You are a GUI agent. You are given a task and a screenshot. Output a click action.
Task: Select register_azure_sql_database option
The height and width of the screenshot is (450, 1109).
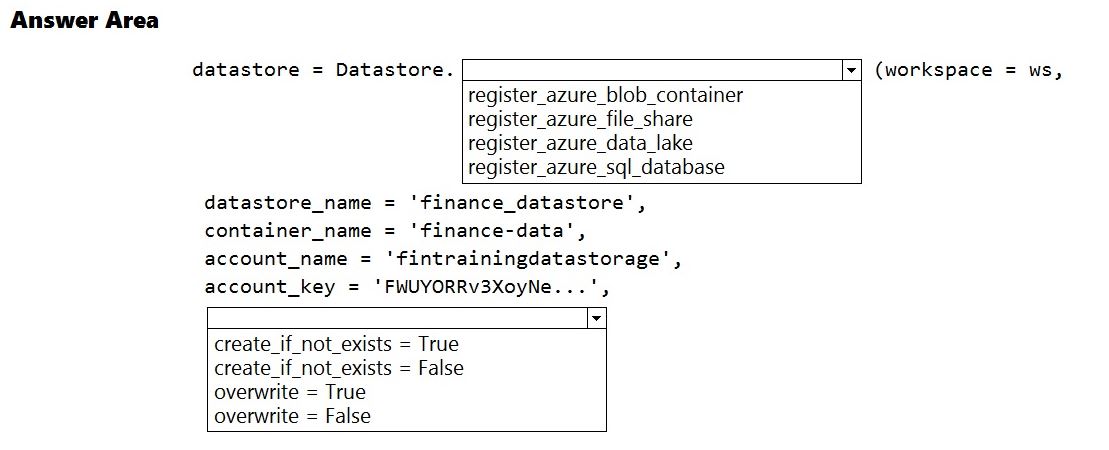point(596,168)
